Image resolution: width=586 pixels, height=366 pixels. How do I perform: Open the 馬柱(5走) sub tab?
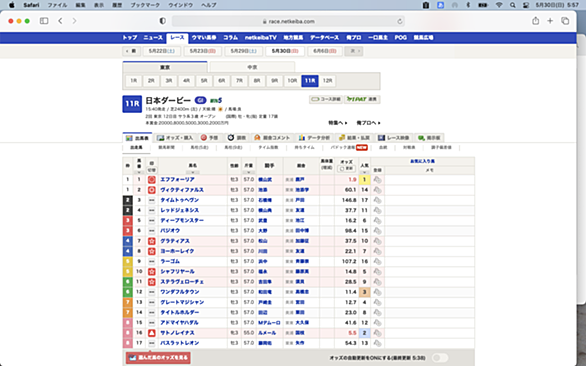point(199,148)
